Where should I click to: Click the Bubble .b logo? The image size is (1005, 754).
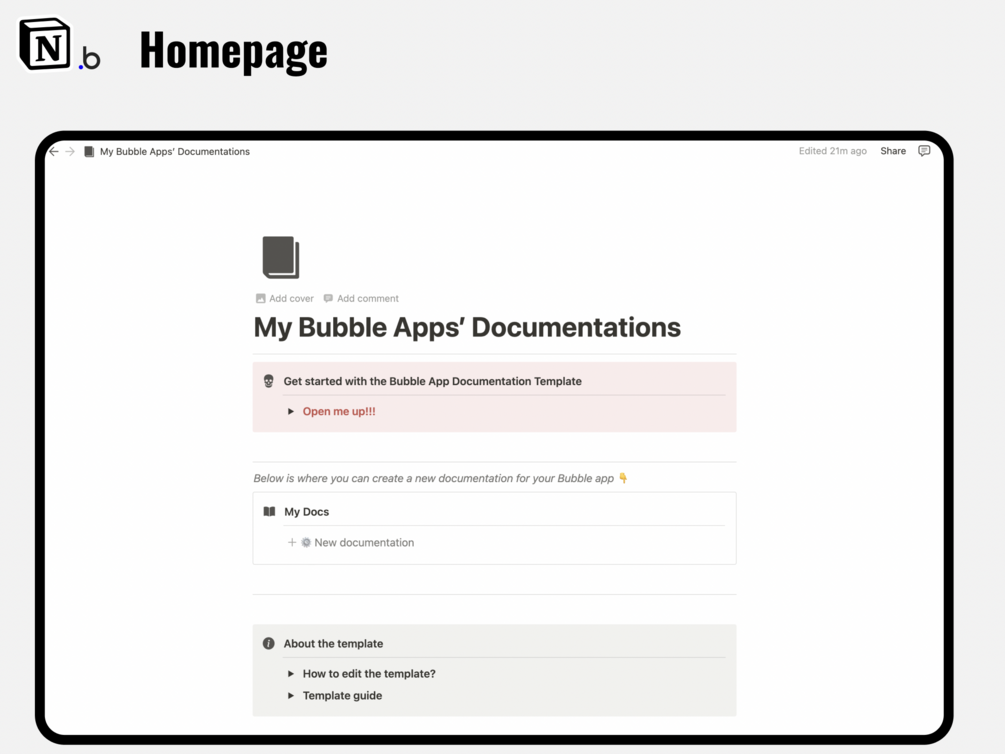(x=90, y=58)
